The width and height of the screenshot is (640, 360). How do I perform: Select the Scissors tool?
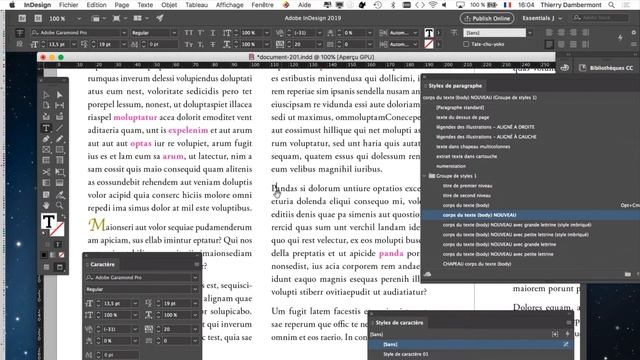[47, 172]
